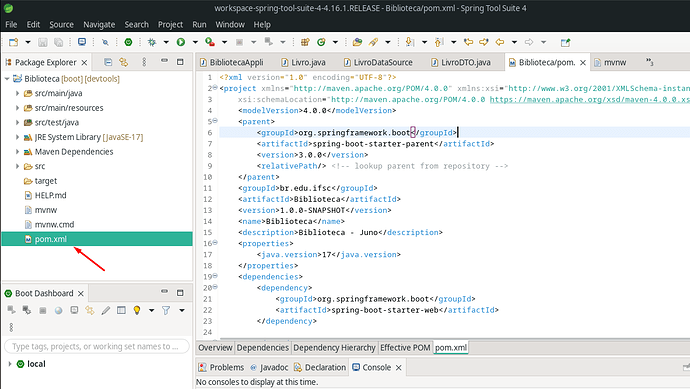Switch to Effective POM tab

click(x=405, y=348)
